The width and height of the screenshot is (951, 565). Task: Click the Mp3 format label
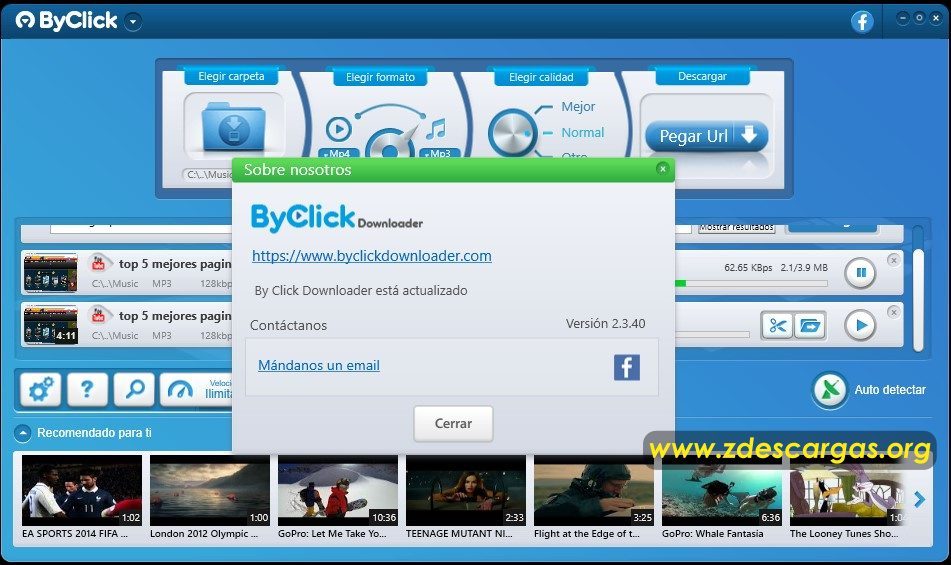coord(440,154)
